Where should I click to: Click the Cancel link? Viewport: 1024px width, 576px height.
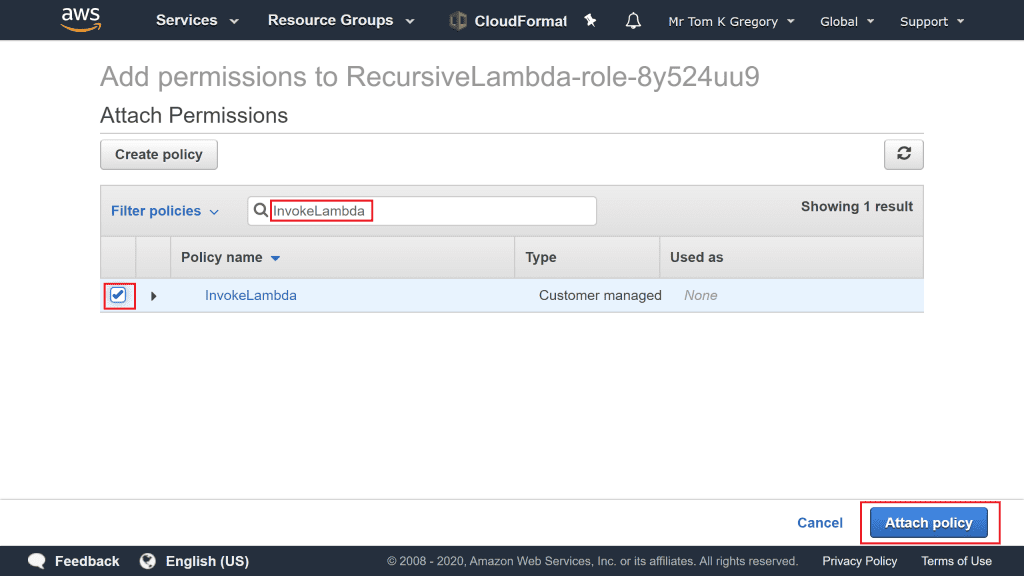pos(819,523)
